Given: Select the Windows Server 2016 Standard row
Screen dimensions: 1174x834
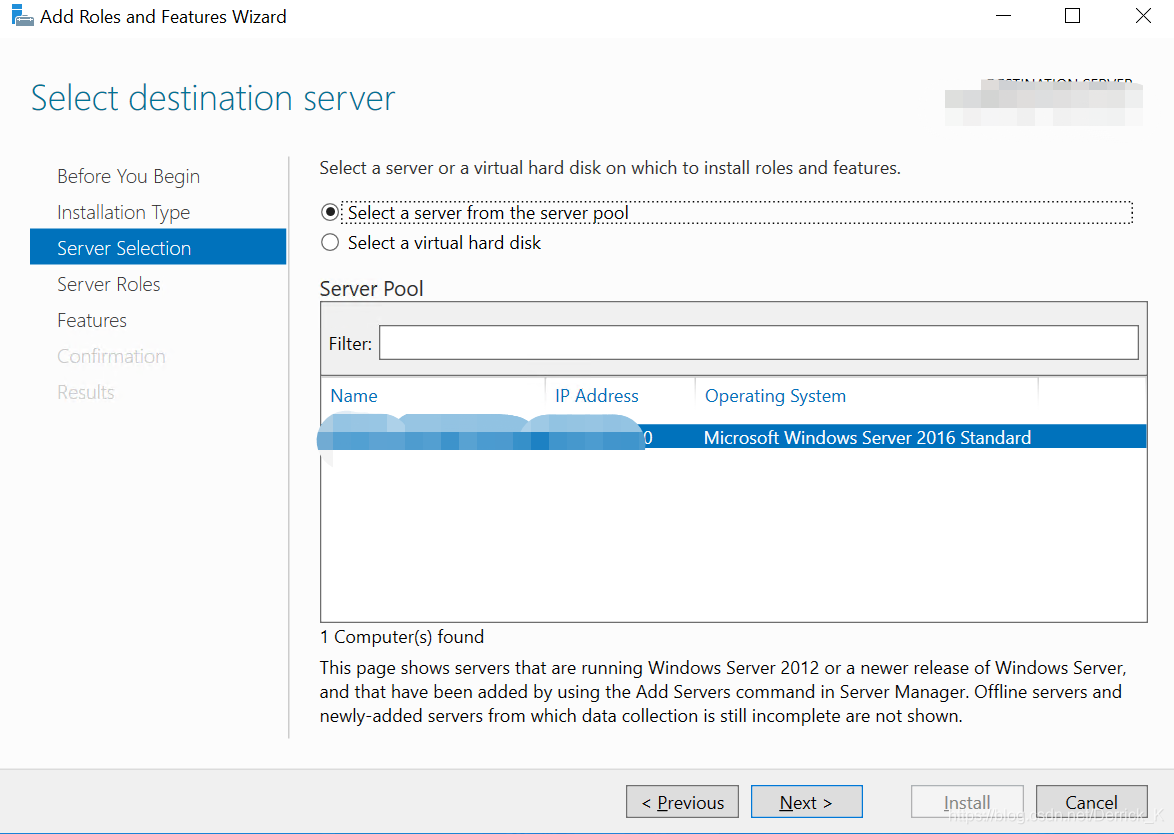Looking at the screenshot, I should pos(734,437).
